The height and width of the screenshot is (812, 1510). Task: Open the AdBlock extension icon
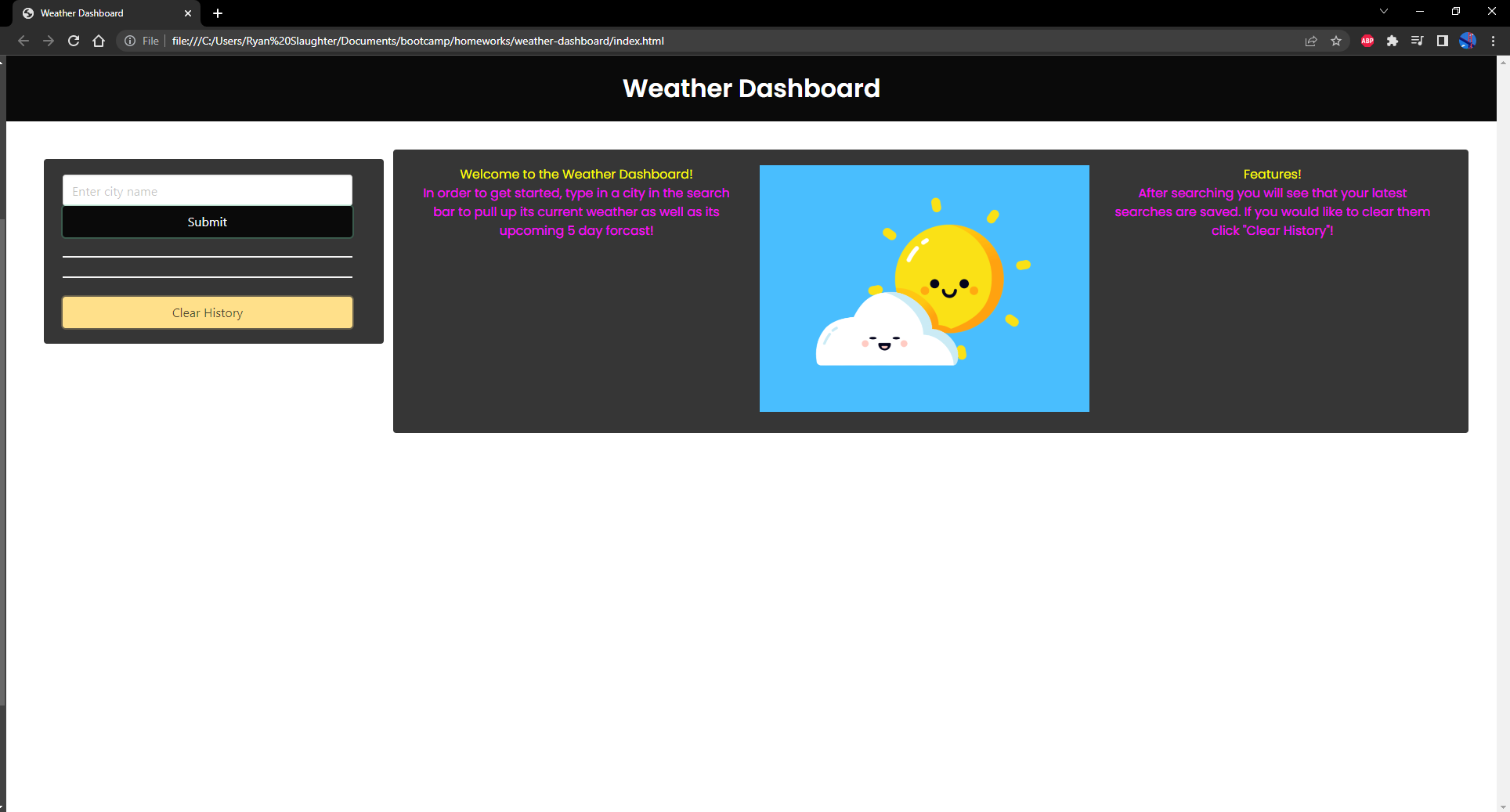point(1367,41)
